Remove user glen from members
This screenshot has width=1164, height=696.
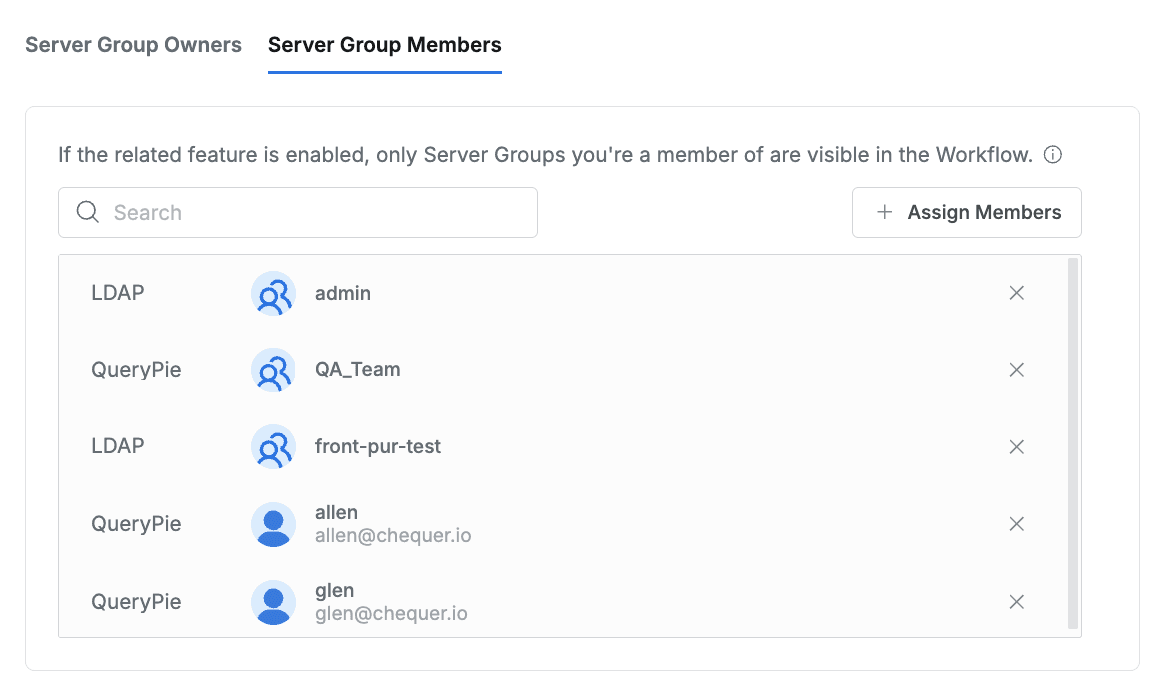[1016, 602]
